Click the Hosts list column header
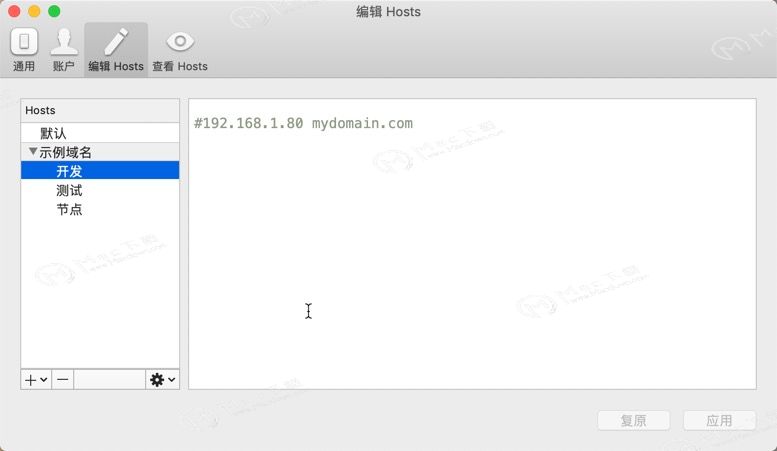The image size is (777, 451). point(100,110)
